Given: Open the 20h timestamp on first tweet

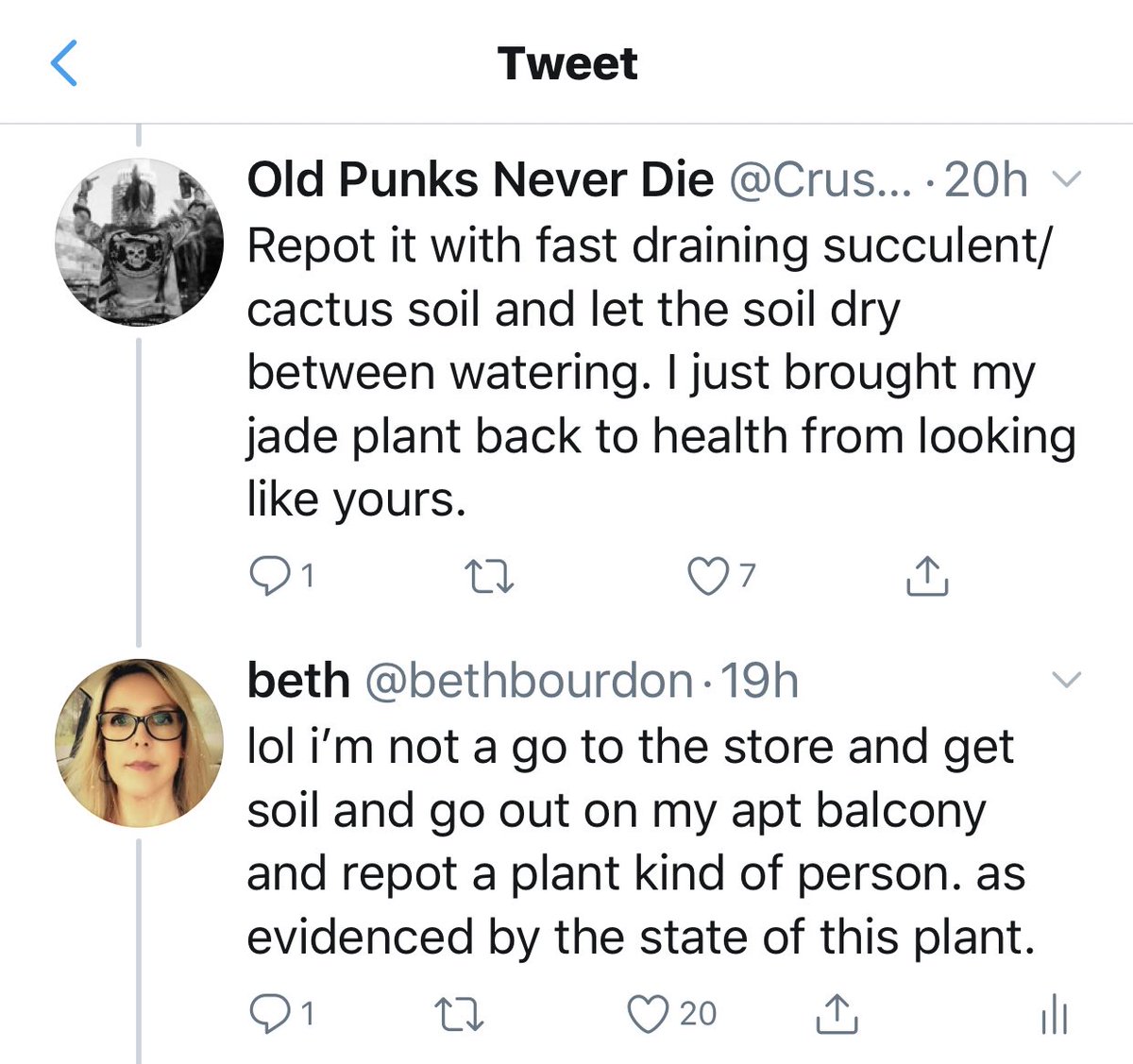Looking at the screenshot, I should pos(985,179).
